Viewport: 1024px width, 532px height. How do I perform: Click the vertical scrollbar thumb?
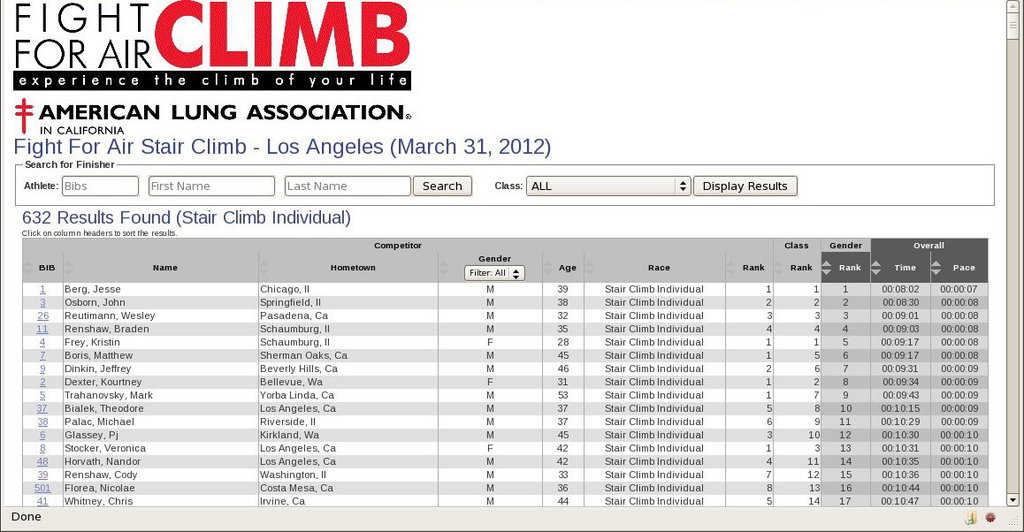1012,28
